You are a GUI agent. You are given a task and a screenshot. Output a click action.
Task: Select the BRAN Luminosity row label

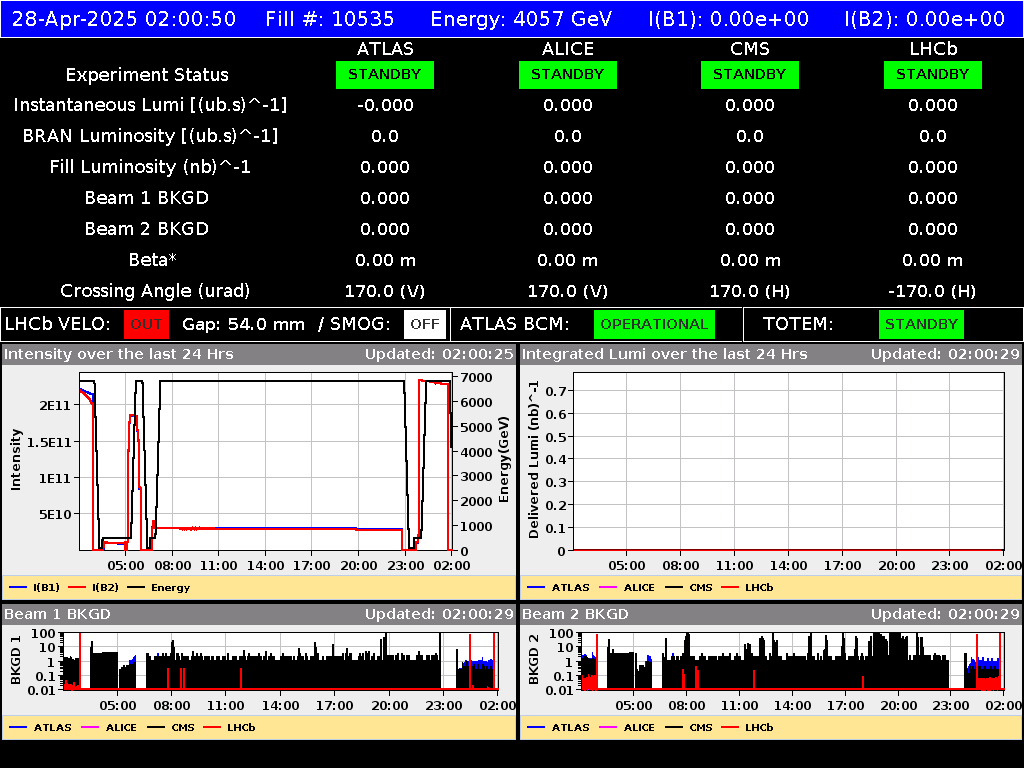pyautogui.click(x=150, y=136)
